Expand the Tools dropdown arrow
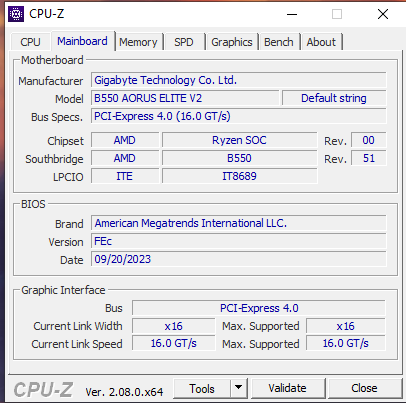Viewport: 406px width, 403px height. click(238, 388)
